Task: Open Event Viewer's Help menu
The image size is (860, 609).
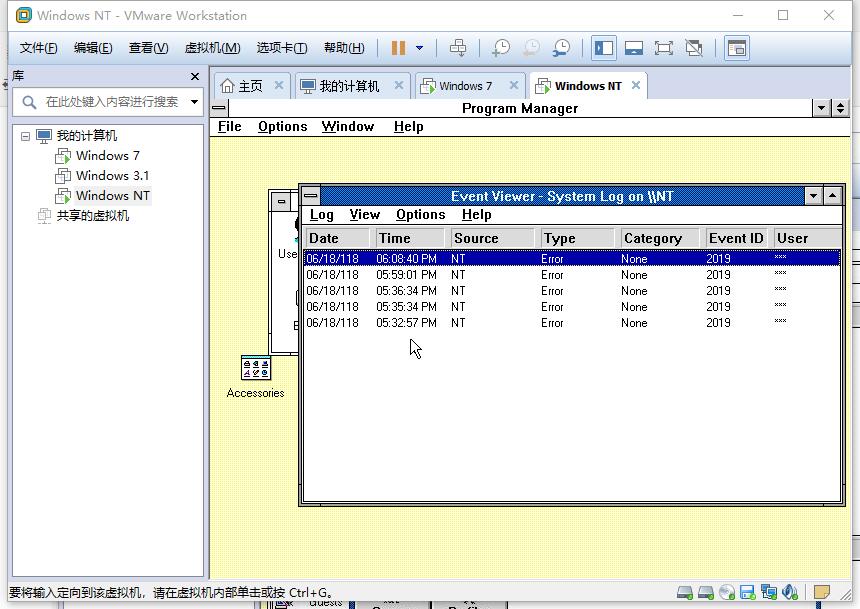Action: coord(477,215)
